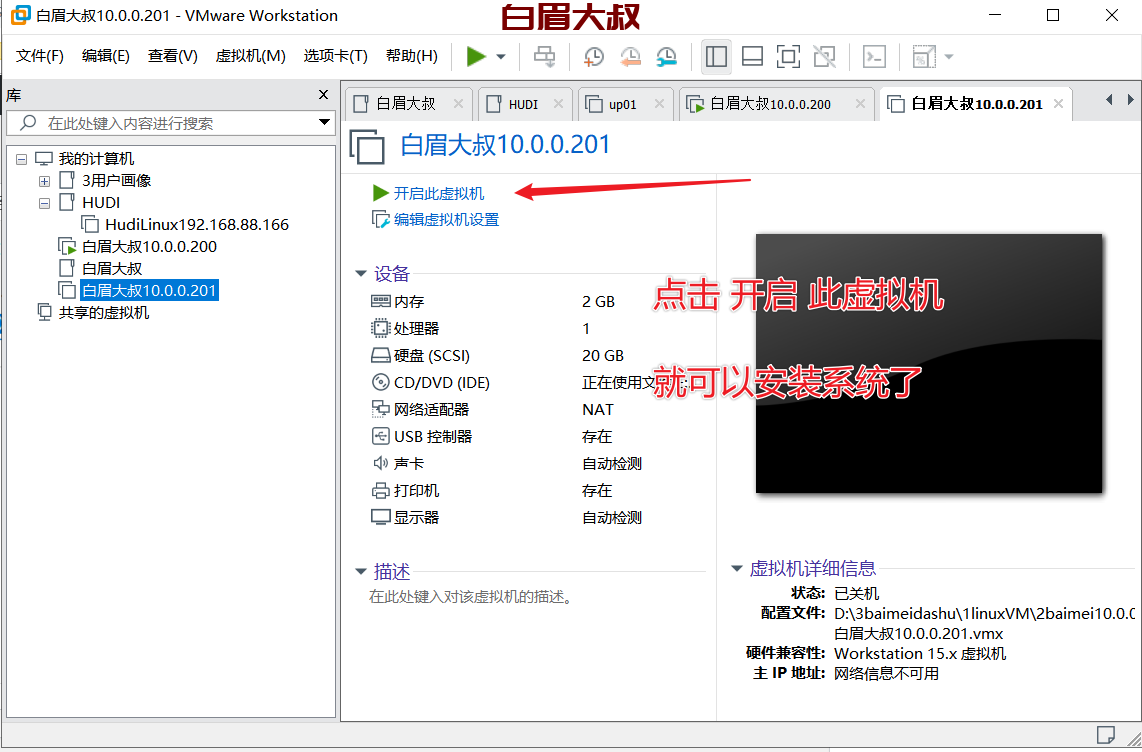Collapse the 描述 section
This screenshot has height=752, width=1142.
(x=361, y=571)
